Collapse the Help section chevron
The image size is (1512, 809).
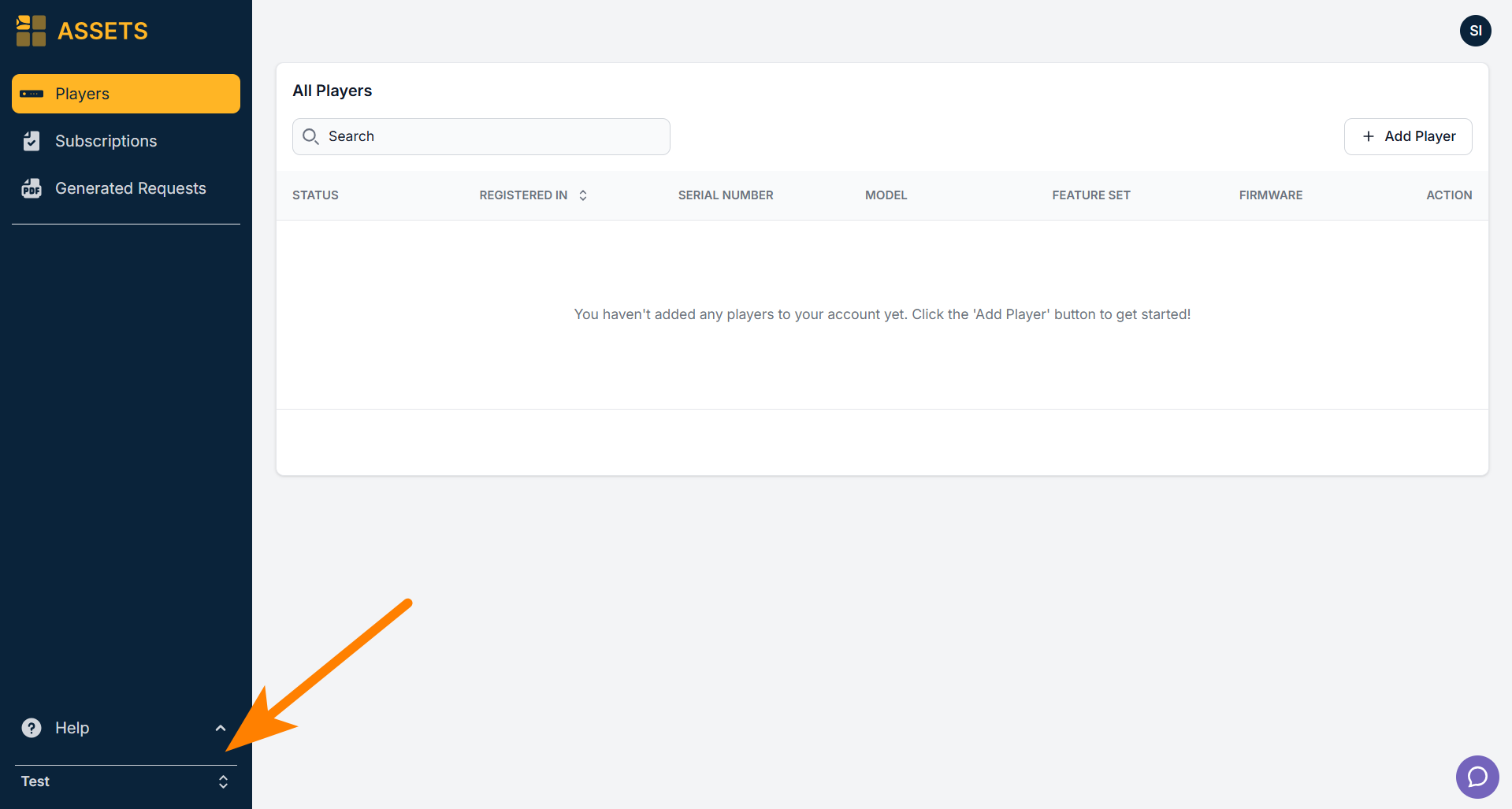[221, 728]
